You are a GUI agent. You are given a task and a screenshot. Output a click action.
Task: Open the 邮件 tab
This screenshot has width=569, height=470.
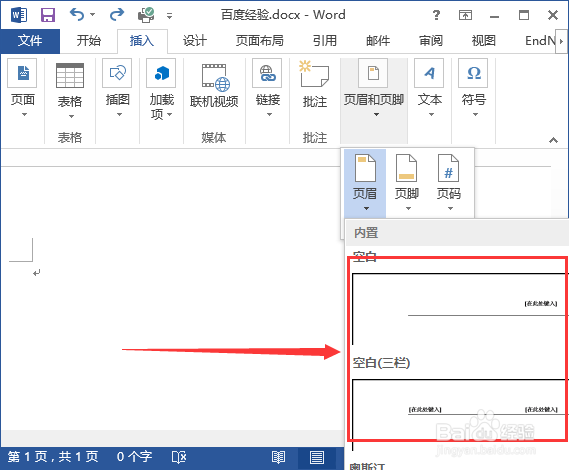point(378,41)
